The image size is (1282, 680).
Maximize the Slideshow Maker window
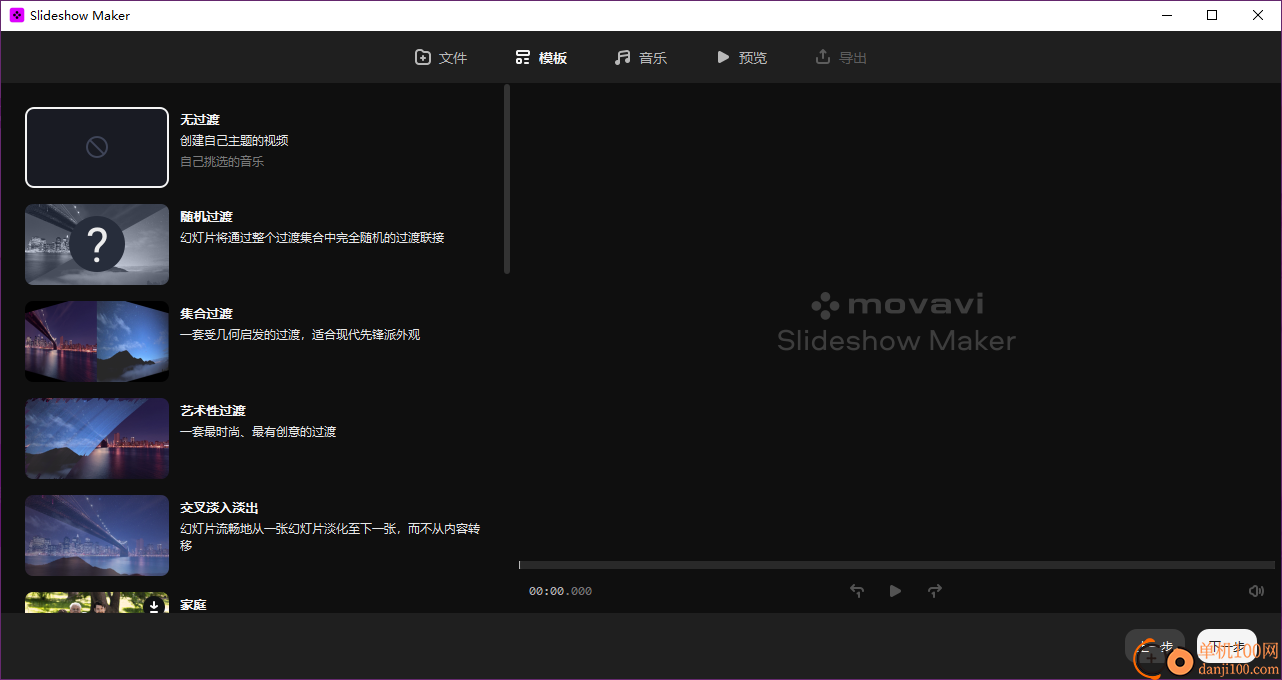pyautogui.click(x=1212, y=15)
